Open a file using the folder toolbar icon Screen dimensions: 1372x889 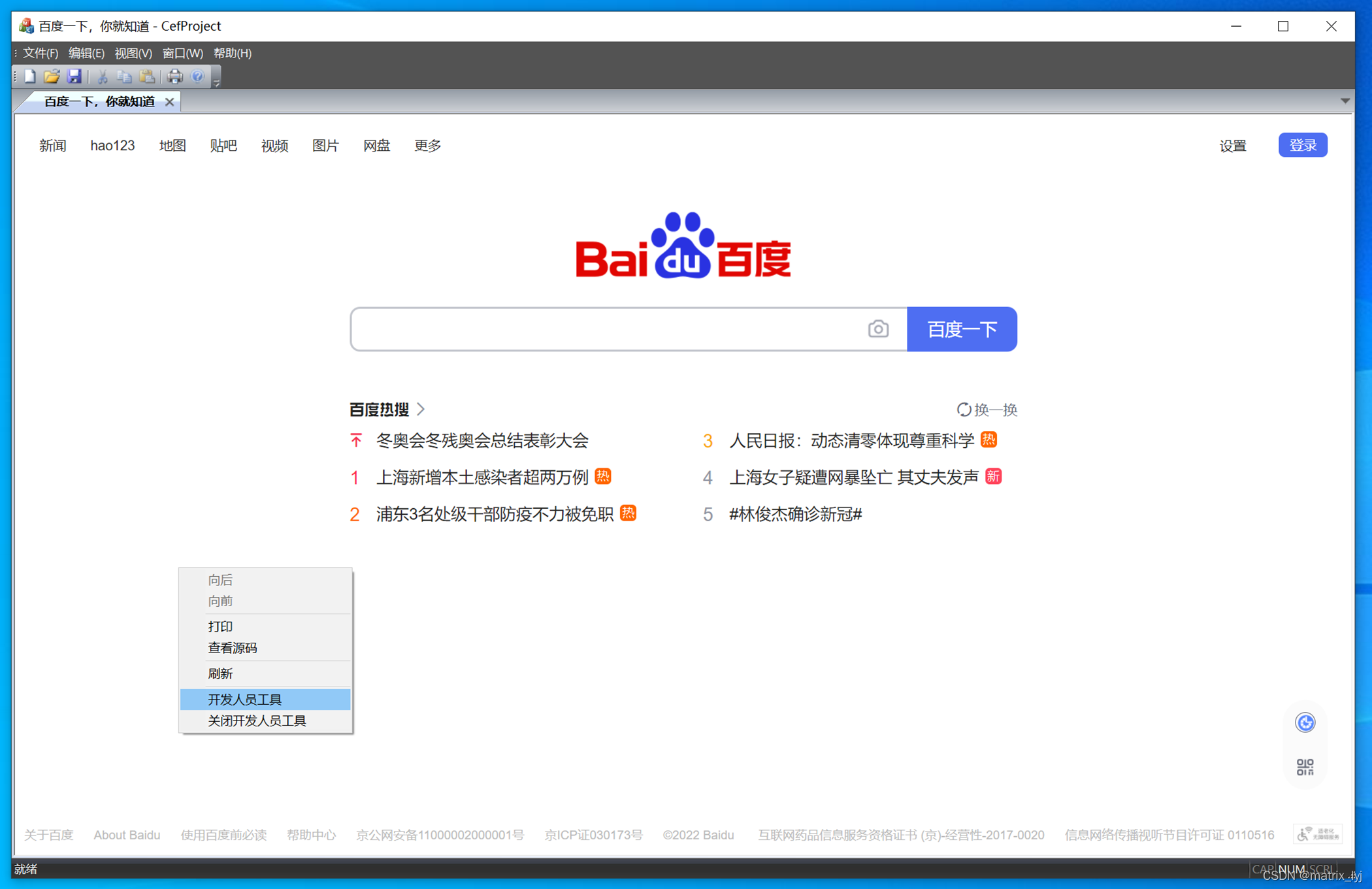coord(52,76)
